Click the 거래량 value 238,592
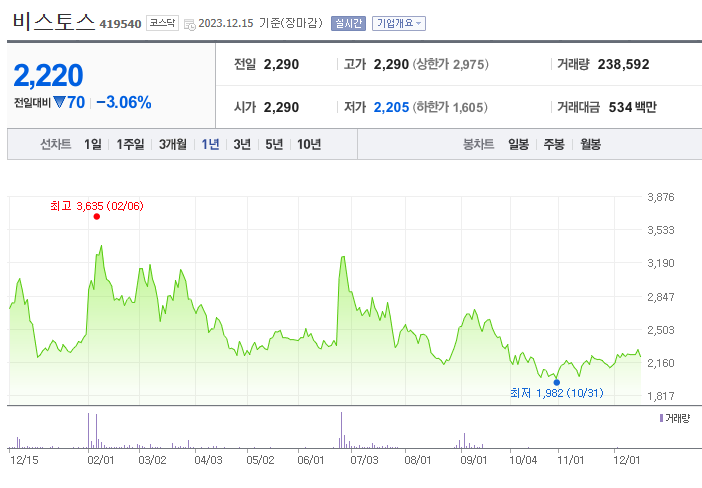This screenshot has width=702, height=488. point(623,64)
